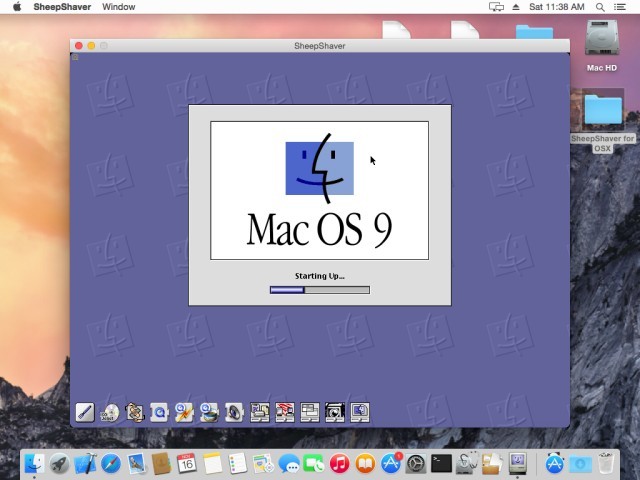Click the SheepShaver window title bar text
This screenshot has width=640, height=480.
[320, 46]
